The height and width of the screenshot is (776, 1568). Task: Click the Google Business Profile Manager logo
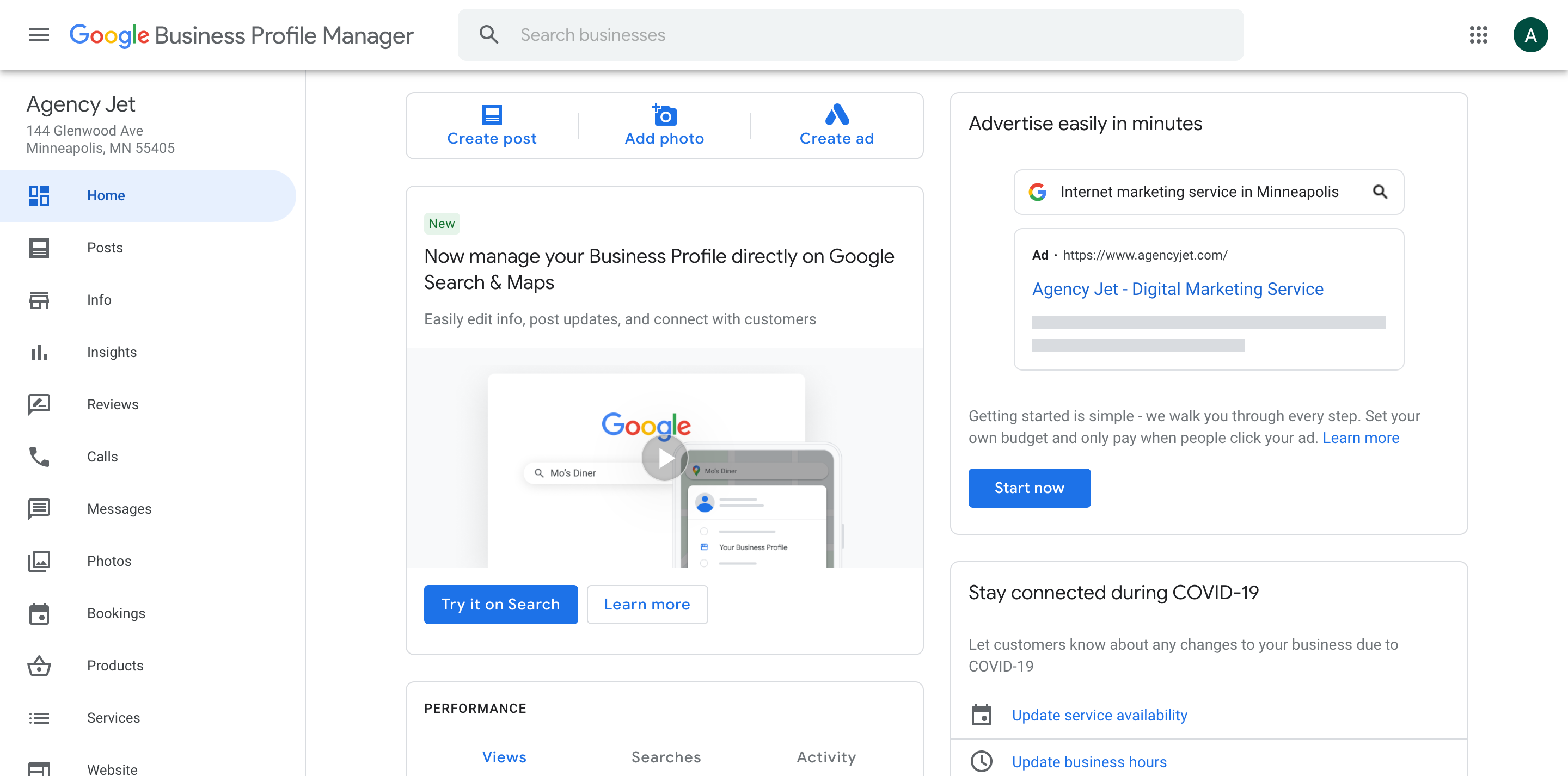241,35
